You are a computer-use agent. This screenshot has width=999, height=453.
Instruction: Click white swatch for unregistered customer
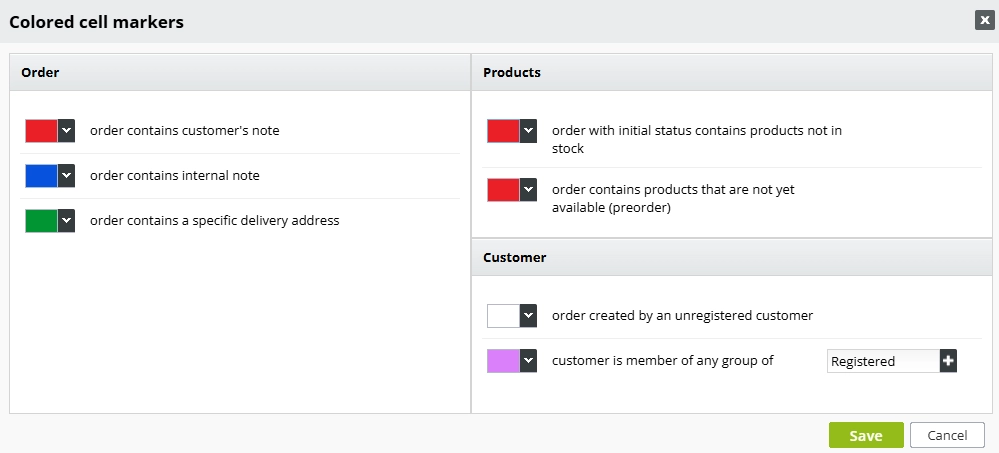503,315
